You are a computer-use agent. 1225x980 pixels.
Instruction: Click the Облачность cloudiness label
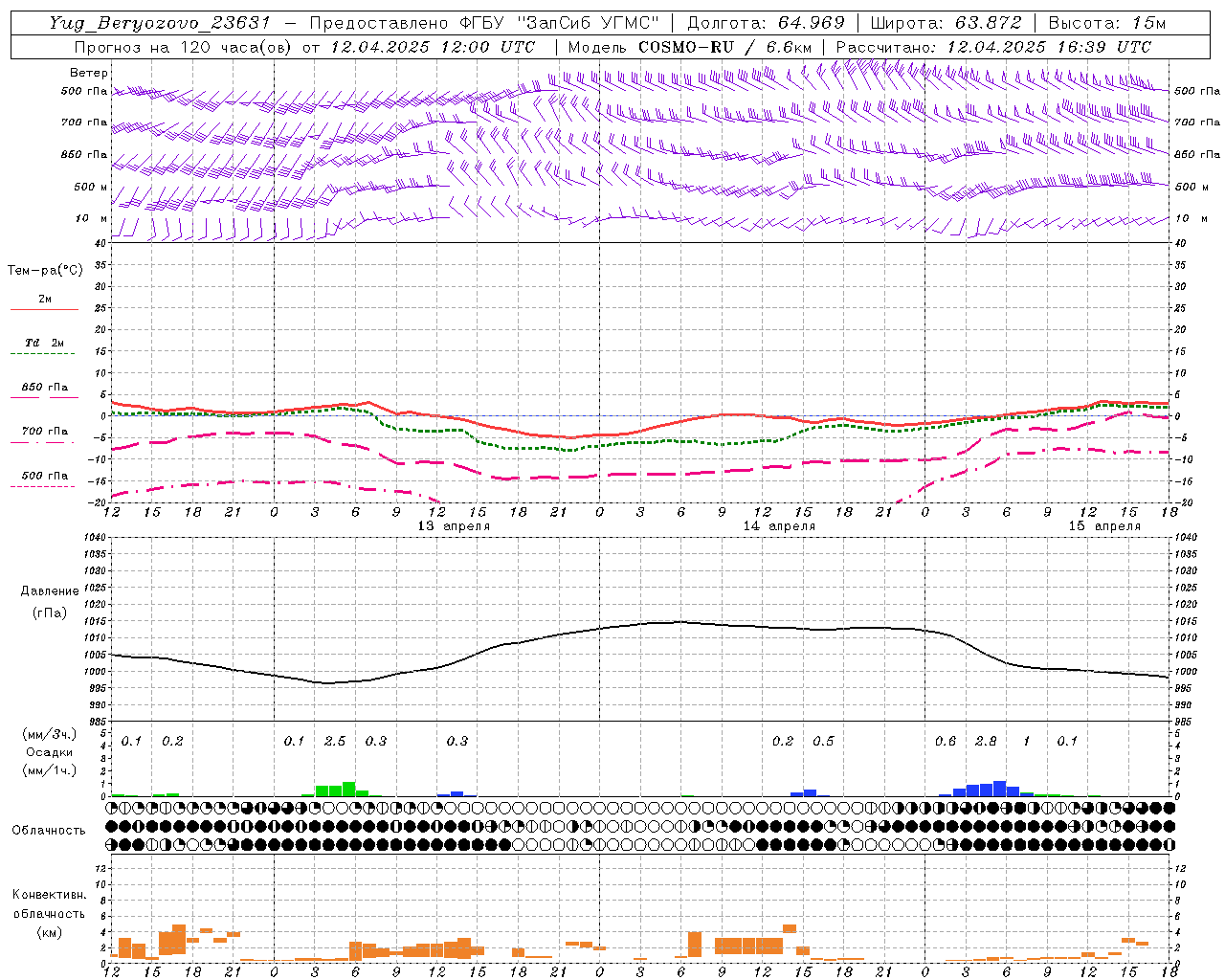[x=49, y=831]
